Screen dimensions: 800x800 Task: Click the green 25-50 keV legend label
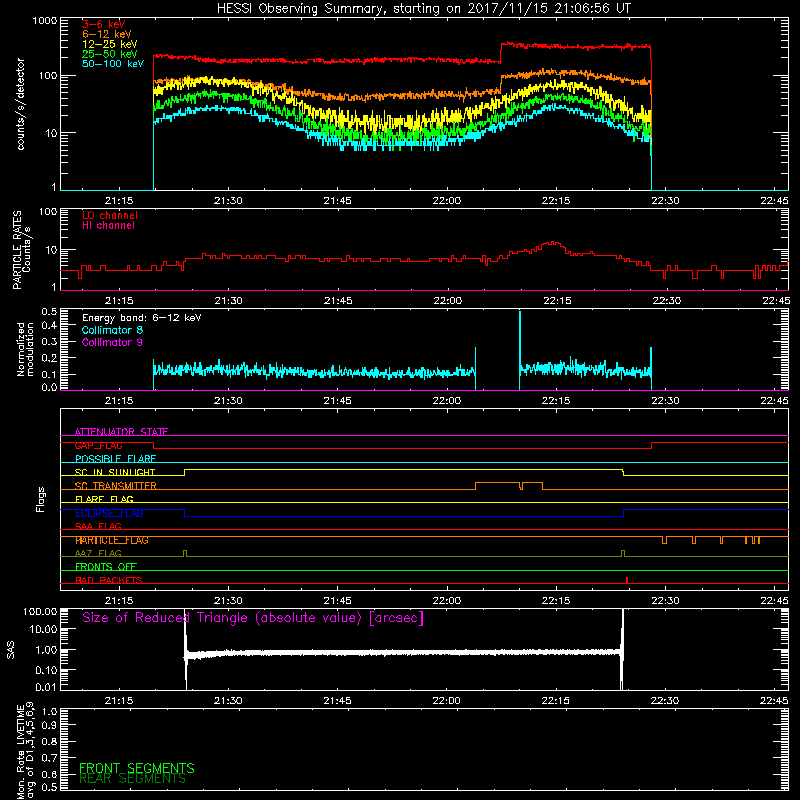point(110,54)
